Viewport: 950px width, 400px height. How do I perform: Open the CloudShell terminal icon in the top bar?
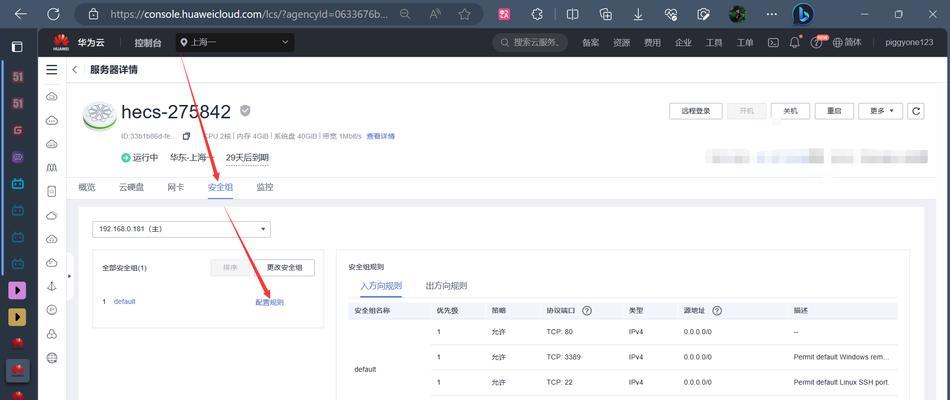coord(773,42)
